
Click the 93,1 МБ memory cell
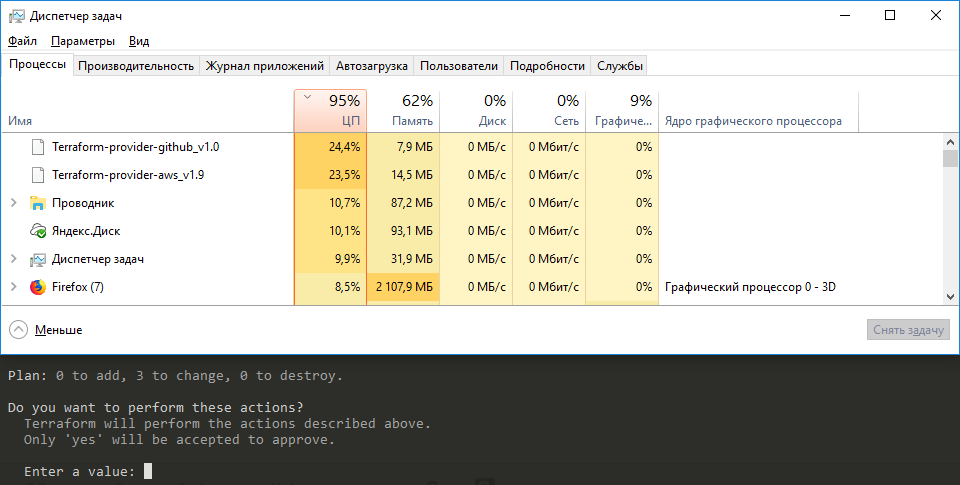[x=403, y=231]
